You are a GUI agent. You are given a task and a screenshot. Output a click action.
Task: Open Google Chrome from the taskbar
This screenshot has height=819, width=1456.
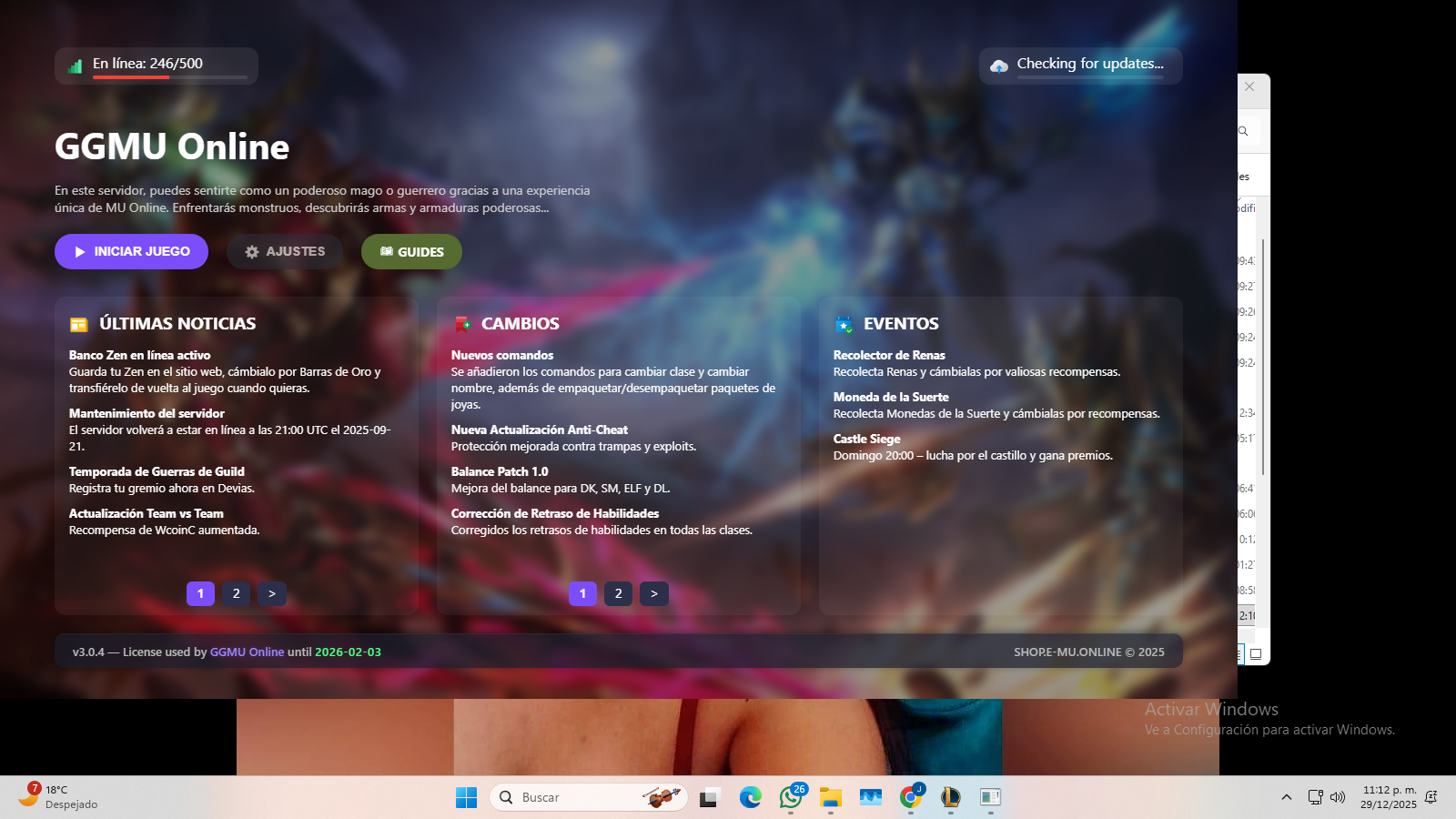[x=910, y=797]
